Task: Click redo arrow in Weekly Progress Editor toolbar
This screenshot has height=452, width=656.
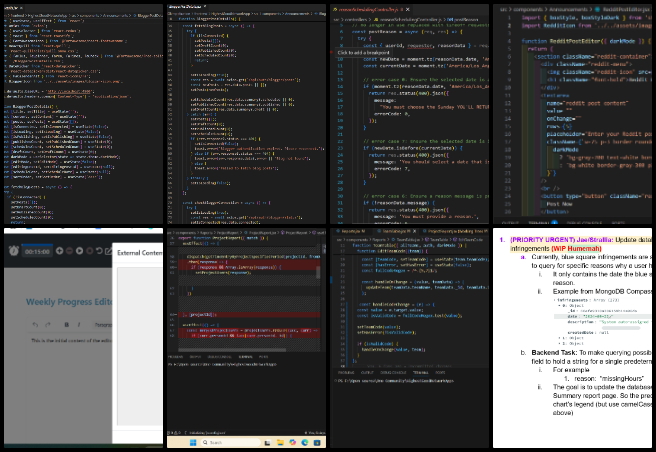Action: coord(47,325)
